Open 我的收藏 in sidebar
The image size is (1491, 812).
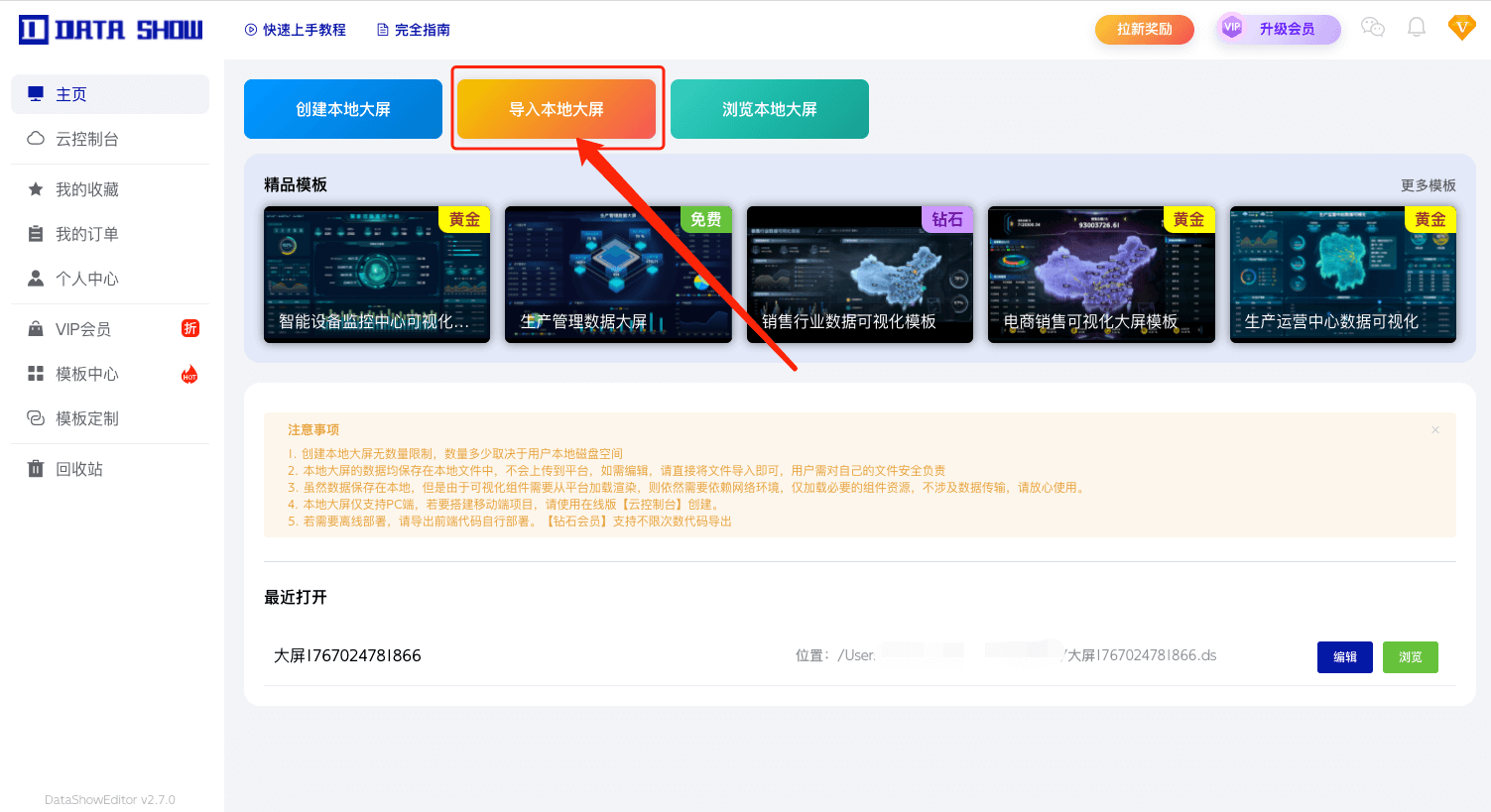(x=87, y=189)
